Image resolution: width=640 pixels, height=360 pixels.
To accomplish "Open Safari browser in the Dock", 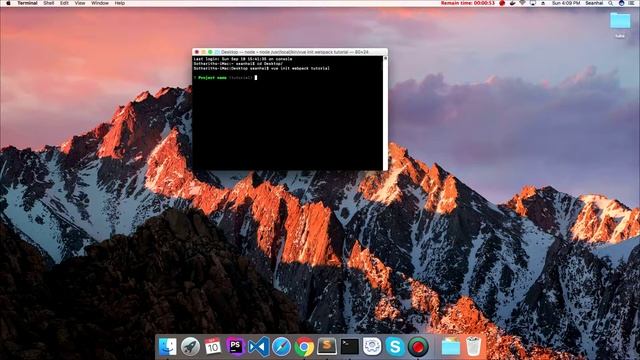I will click(281, 347).
